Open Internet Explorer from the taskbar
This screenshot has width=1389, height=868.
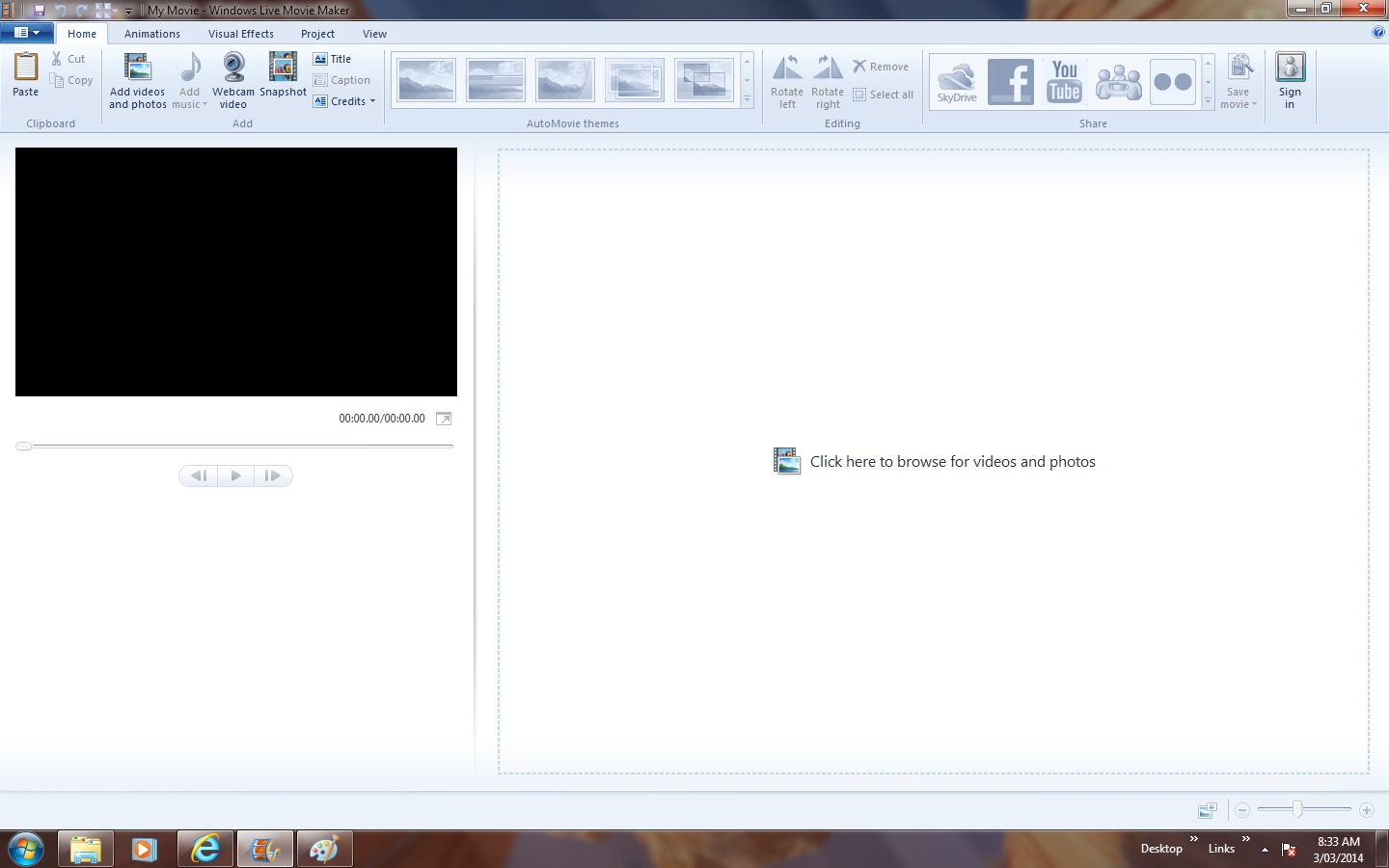pos(204,850)
